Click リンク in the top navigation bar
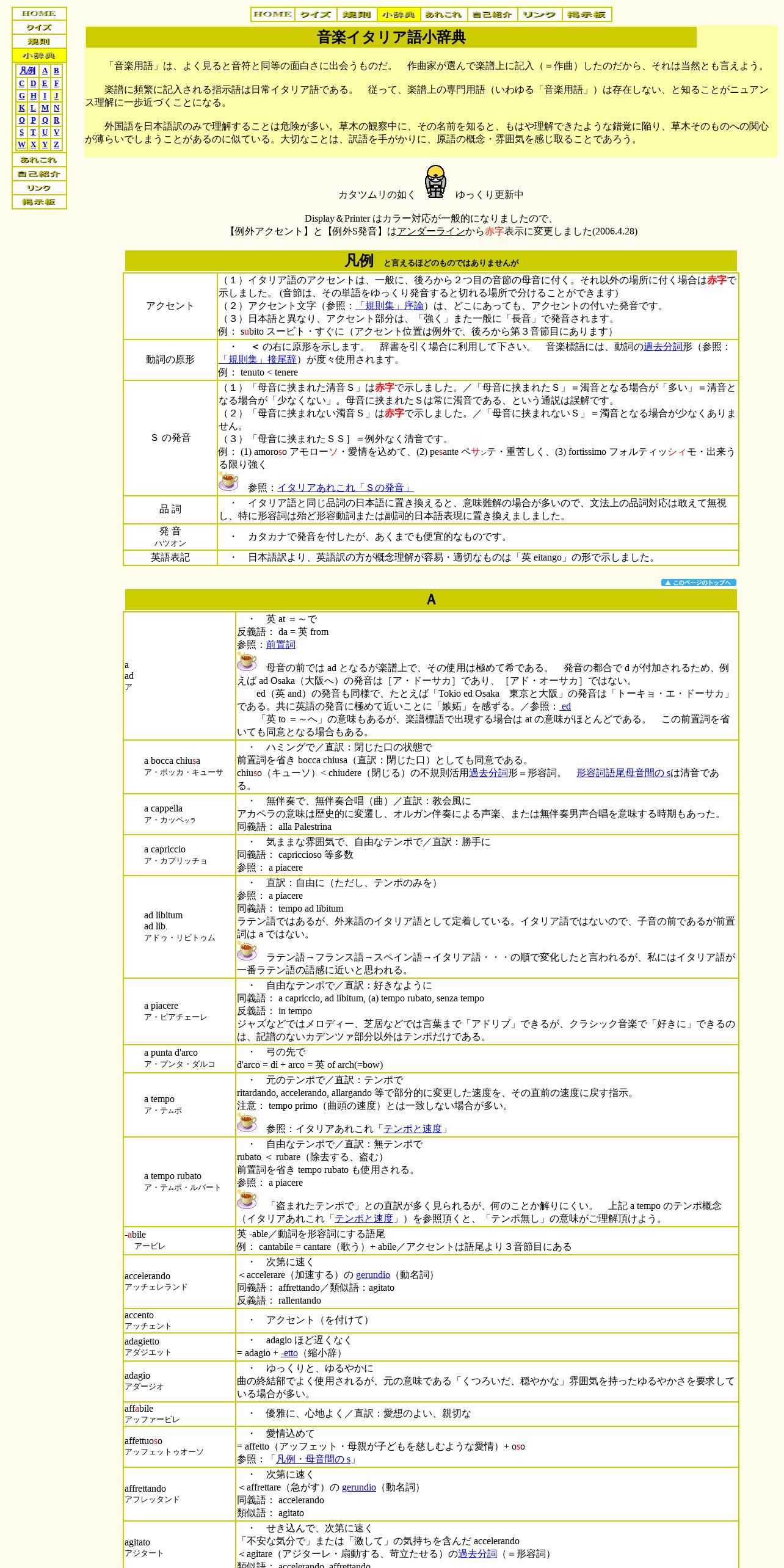Image resolution: width=784 pixels, height=1568 pixels. (x=540, y=15)
